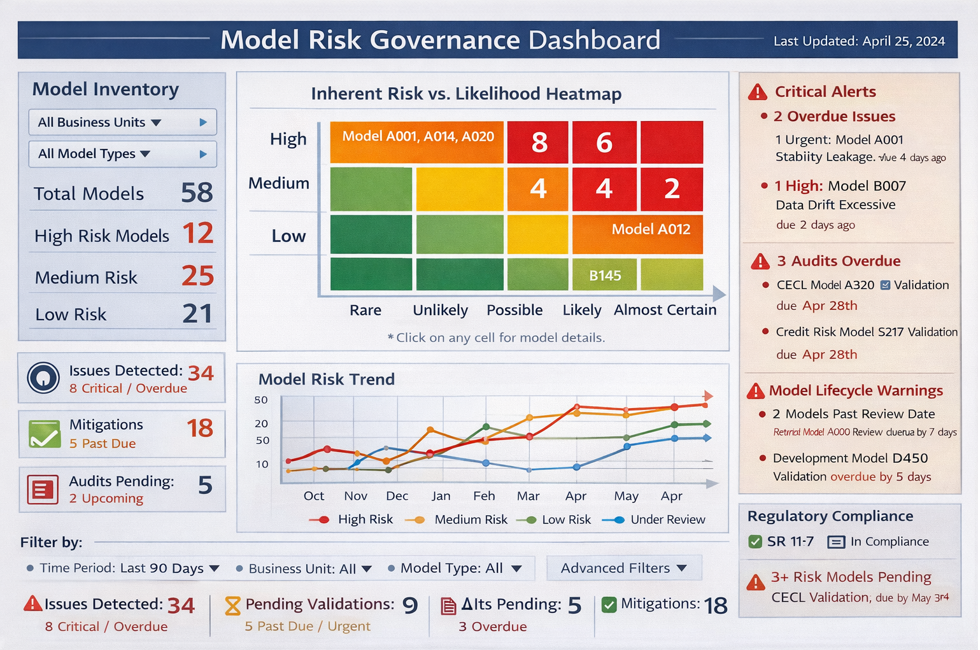
Task: Click the Model Lifecycle Warnings triangle icon
Action: tap(756, 391)
